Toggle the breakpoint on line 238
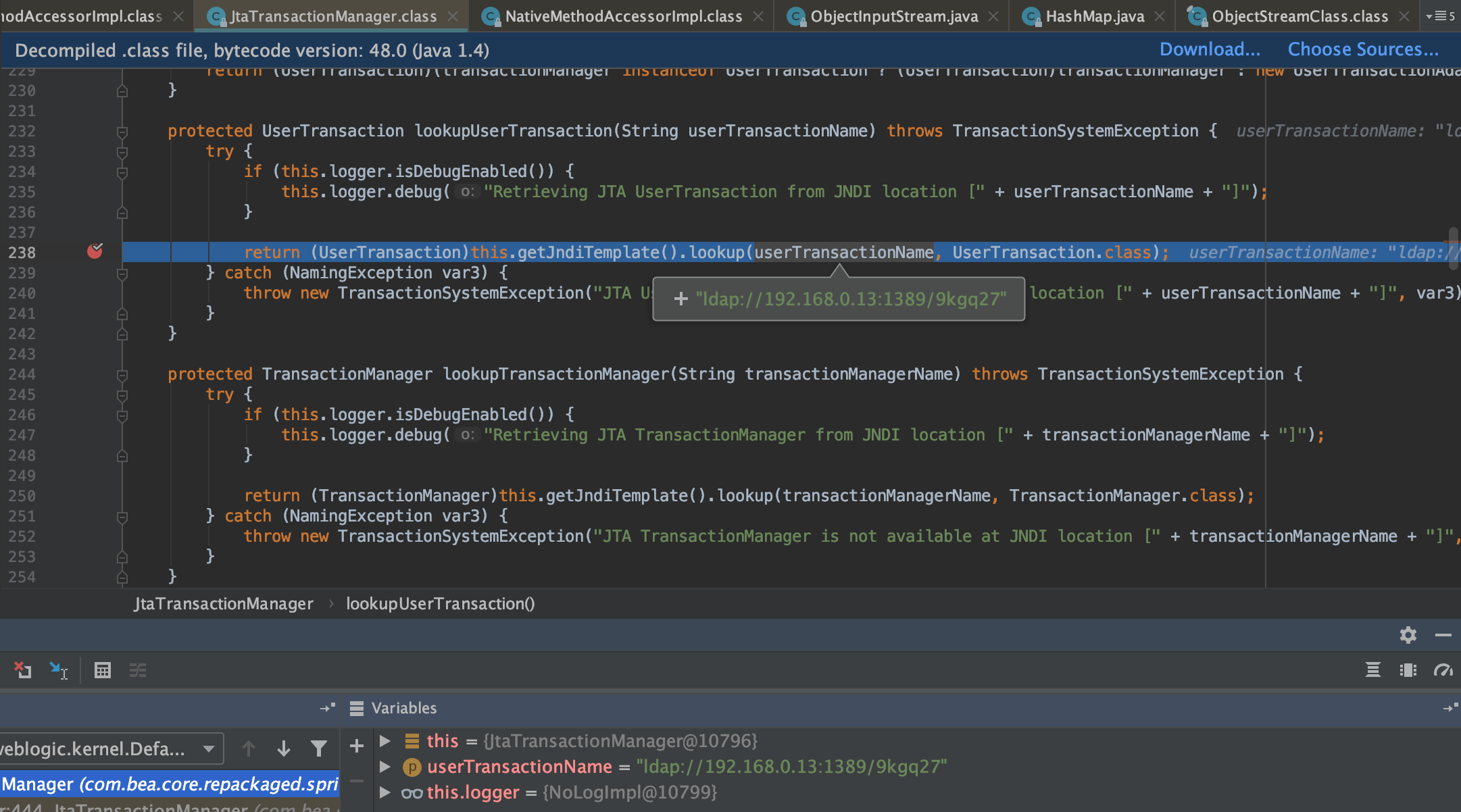 click(x=96, y=251)
